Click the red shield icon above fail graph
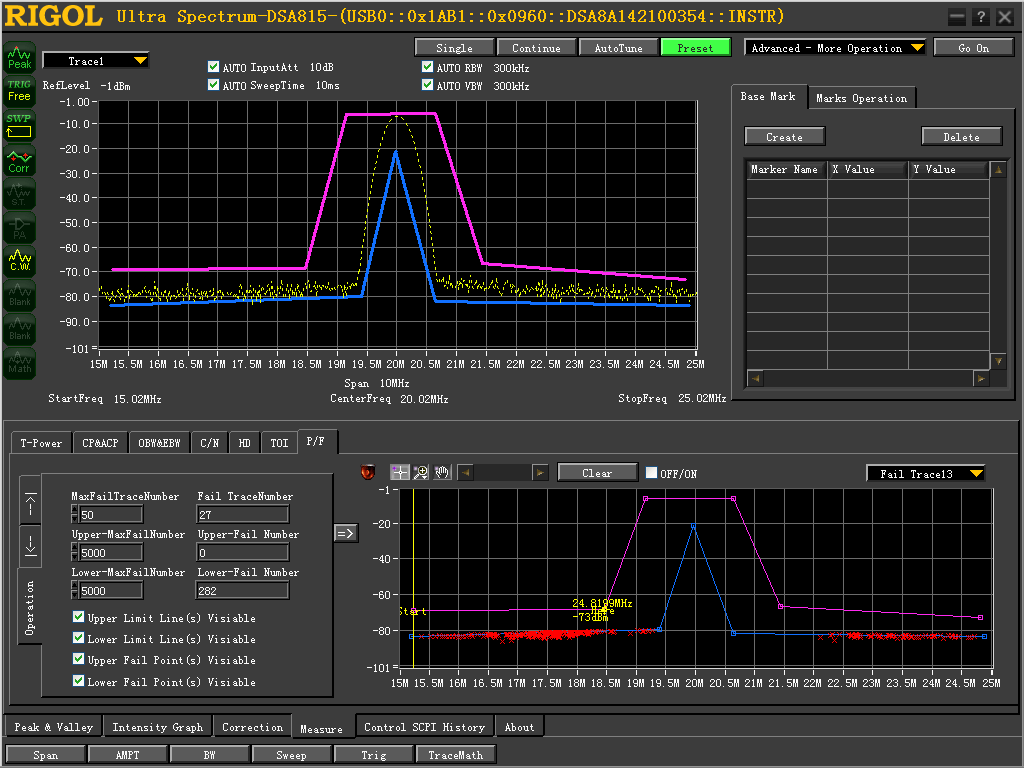This screenshot has height=768, width=1024. (x=368, y=472)
